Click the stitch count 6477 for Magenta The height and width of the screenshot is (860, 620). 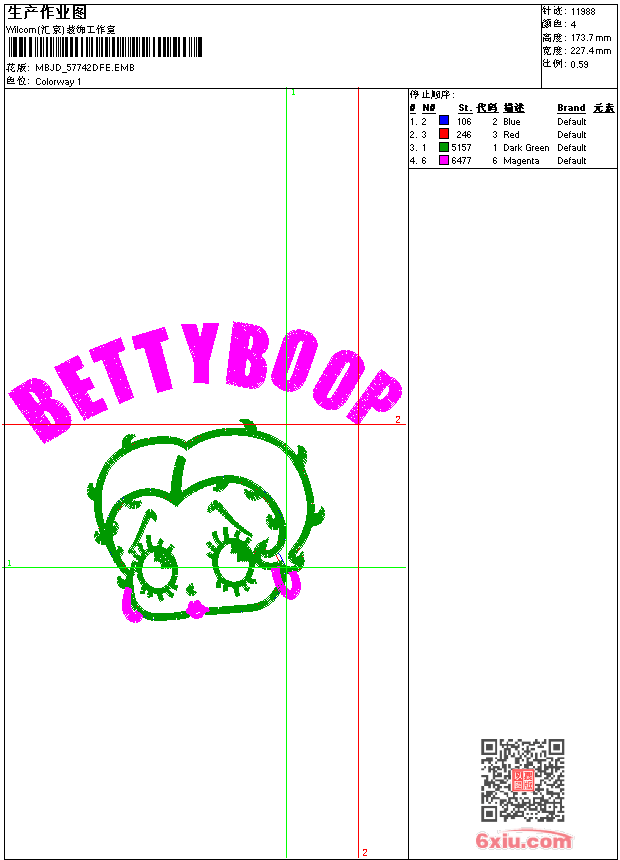coord(461,161)
